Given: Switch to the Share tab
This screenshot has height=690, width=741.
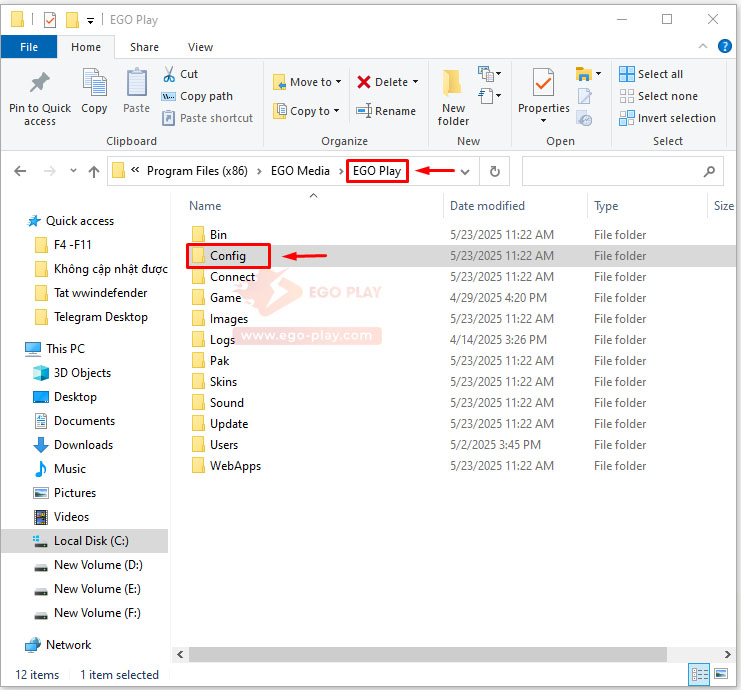Looking at the screenshot, I should tap(144, 47).
